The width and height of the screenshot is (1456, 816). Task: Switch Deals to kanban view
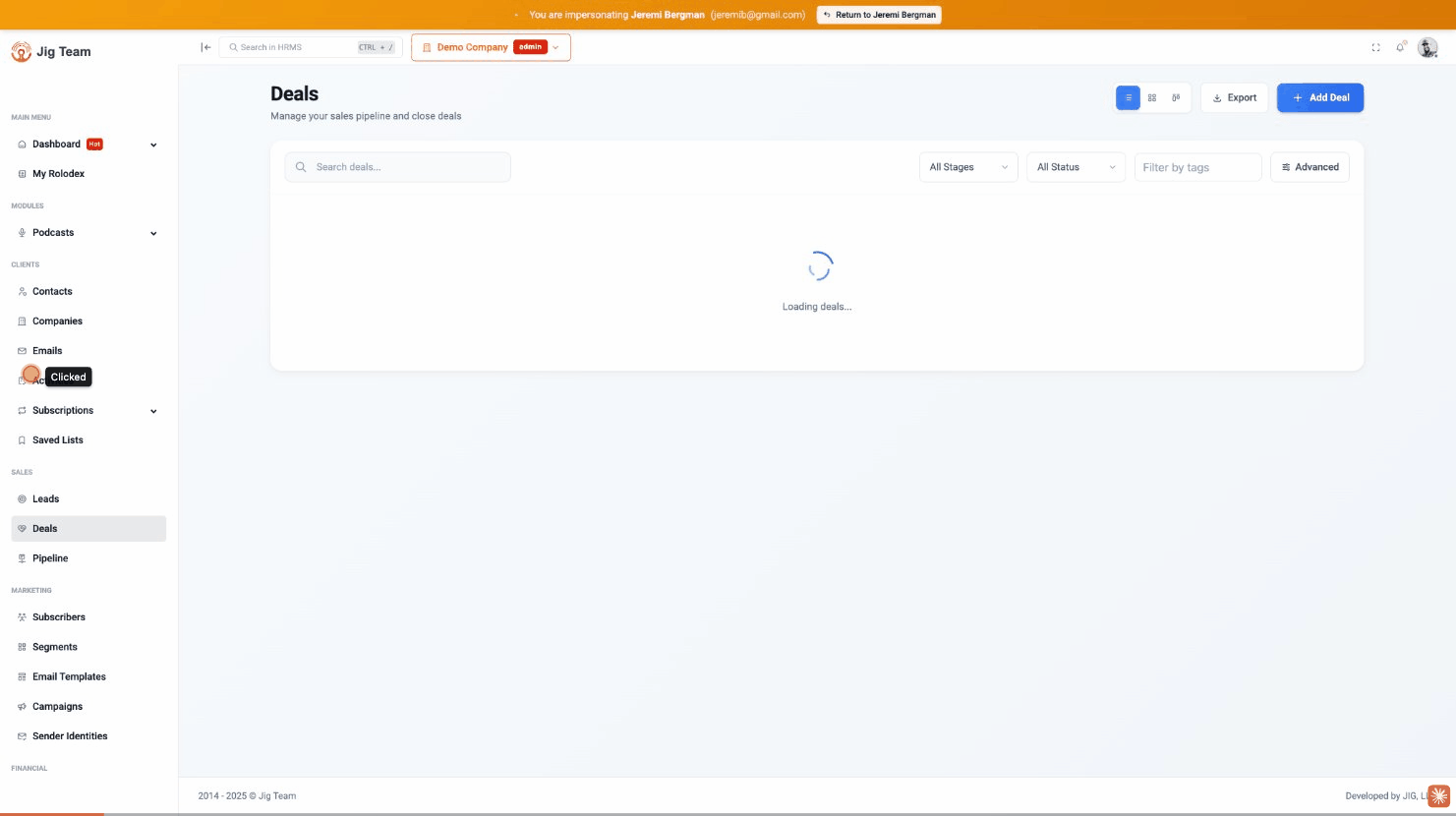click(1175, 97)
